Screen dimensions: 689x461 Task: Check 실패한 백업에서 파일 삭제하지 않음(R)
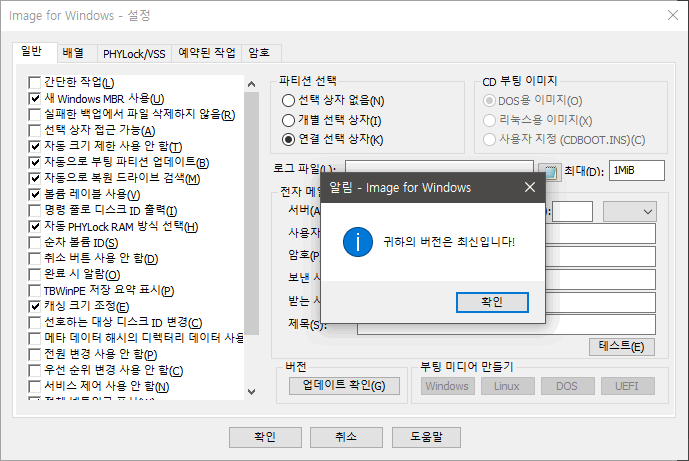click(x=34, y=115)
